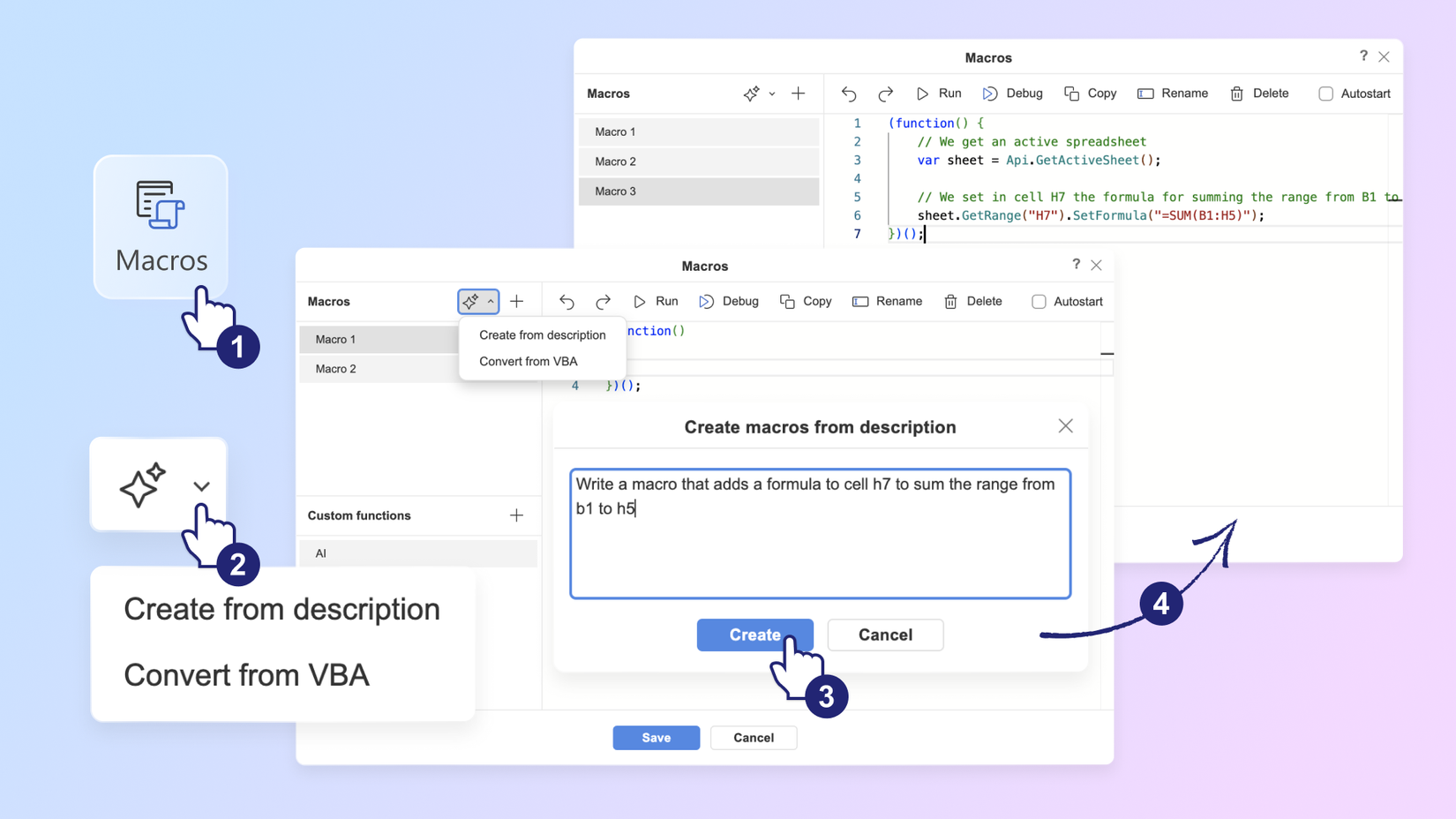Open the AI sparkle dropdown chevron
This screenshot has width=1456, height=819.
[491, 301]
